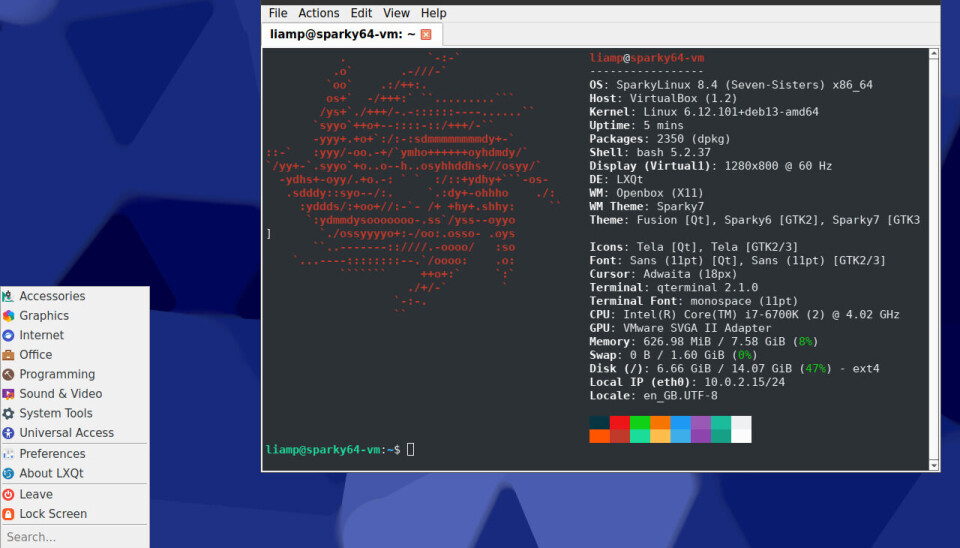This screenshot has height=548, width=960.
Task: Open the Graphics menu entry
Action: coord(75,316)
